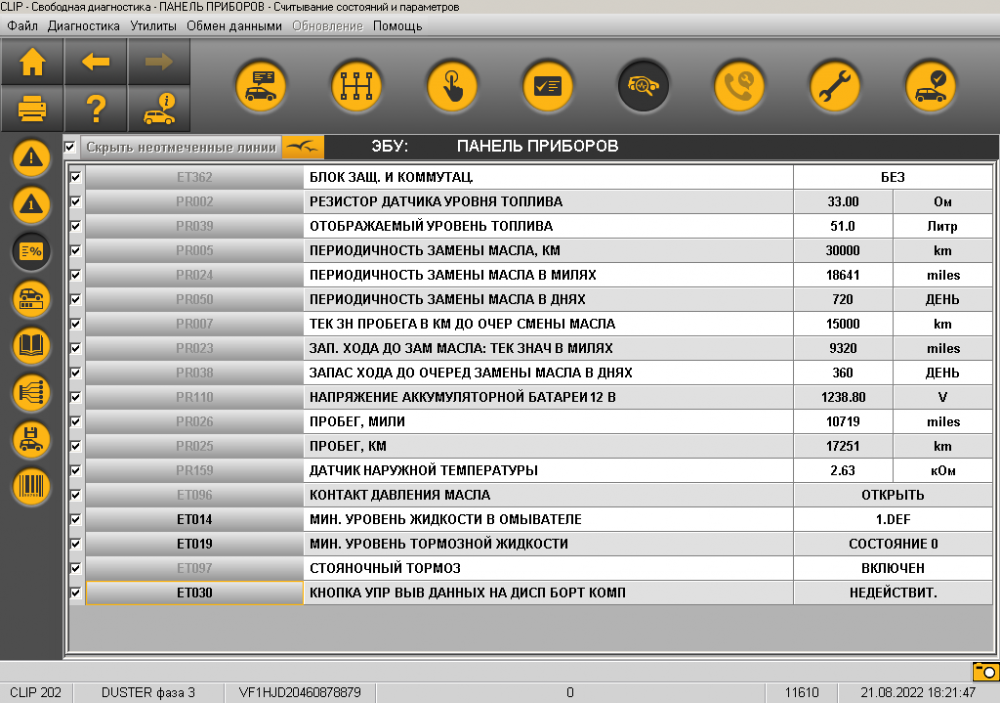The image size is (1000, 703).
Task: Uncheck the PR039 row checkbox
Action: (75, 226)
